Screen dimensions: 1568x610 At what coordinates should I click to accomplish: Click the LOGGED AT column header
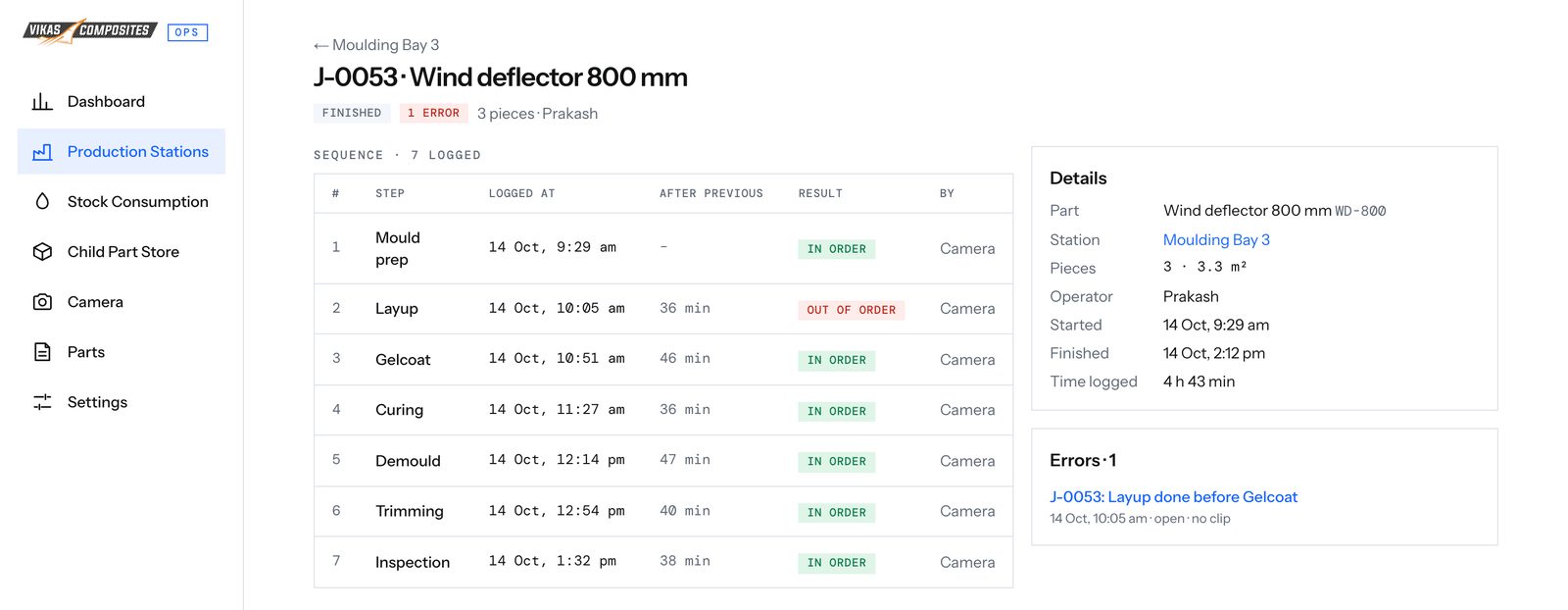tap(521, 194)
